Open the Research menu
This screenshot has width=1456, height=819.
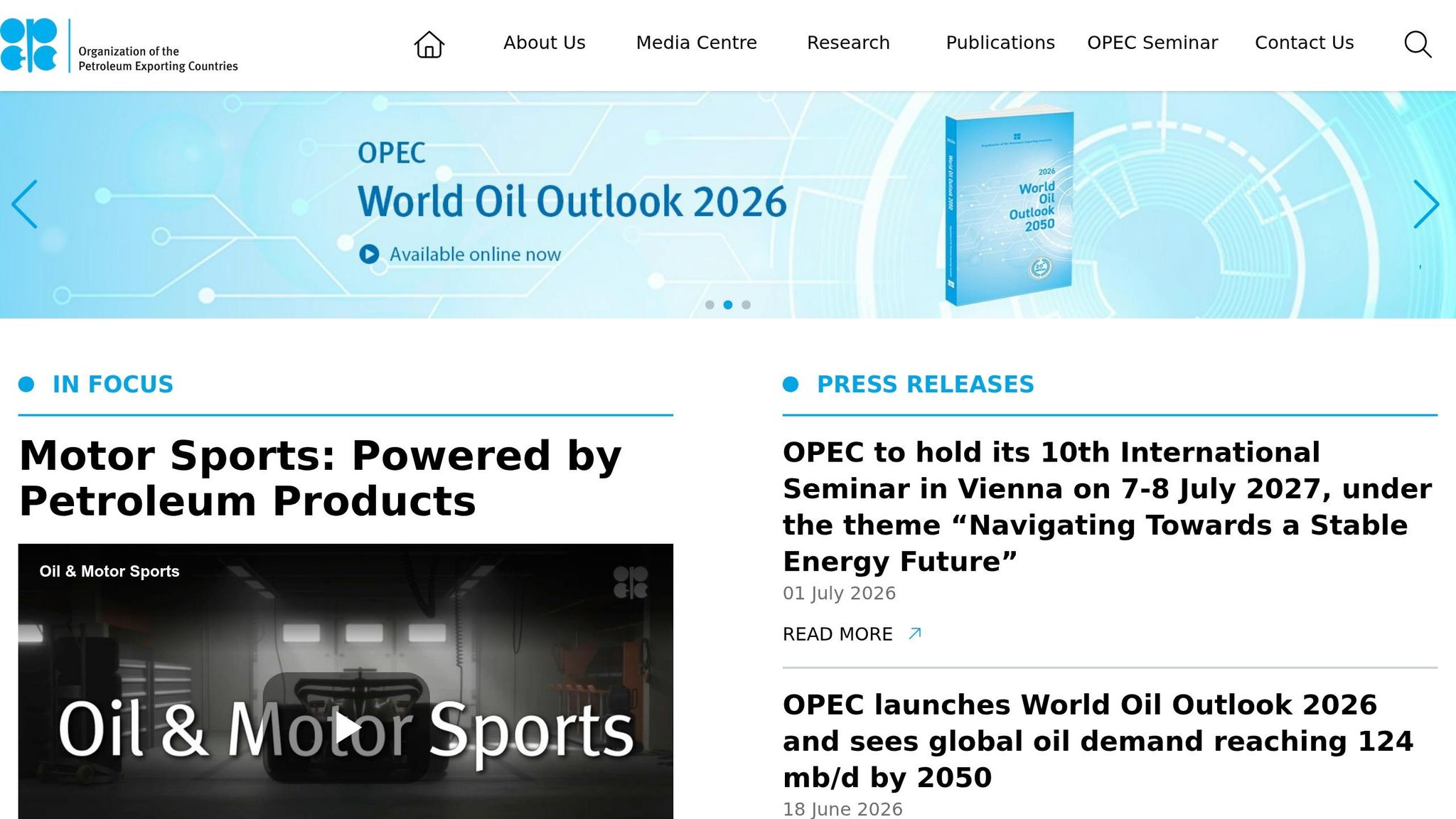[x=848, y=43]
